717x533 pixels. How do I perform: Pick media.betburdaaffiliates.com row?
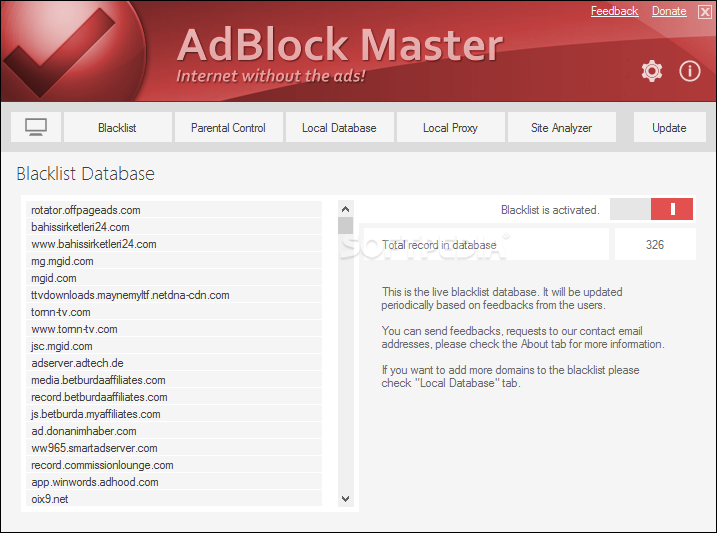coord(174,380)
